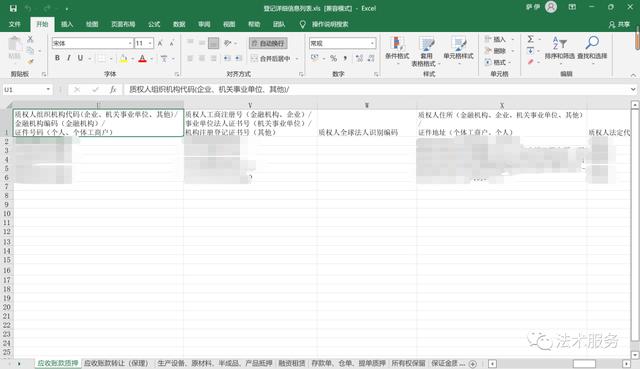Click the Insert Function fx icon
This screenshot has height=369, width=640.
pos(113,89)
